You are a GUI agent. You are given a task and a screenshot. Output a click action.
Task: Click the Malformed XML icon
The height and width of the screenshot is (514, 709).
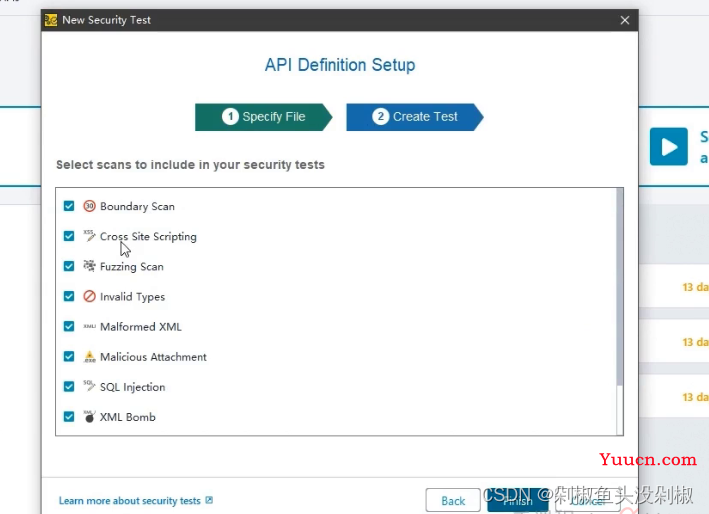(89, 326)
